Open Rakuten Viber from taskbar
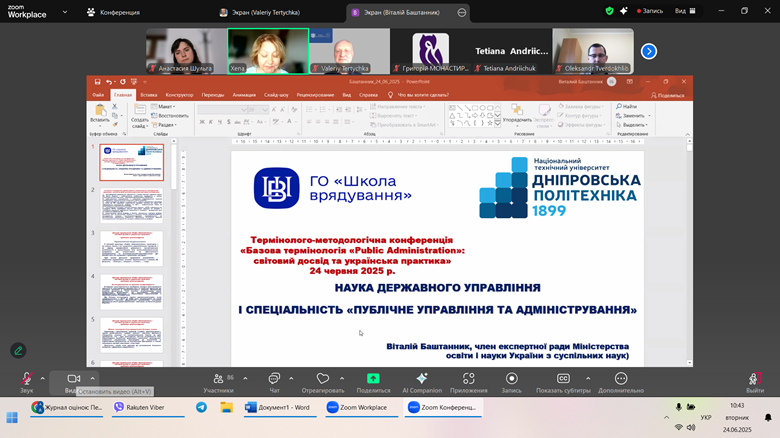The height and width of the screenshot is (438, 780). (148, 407)
